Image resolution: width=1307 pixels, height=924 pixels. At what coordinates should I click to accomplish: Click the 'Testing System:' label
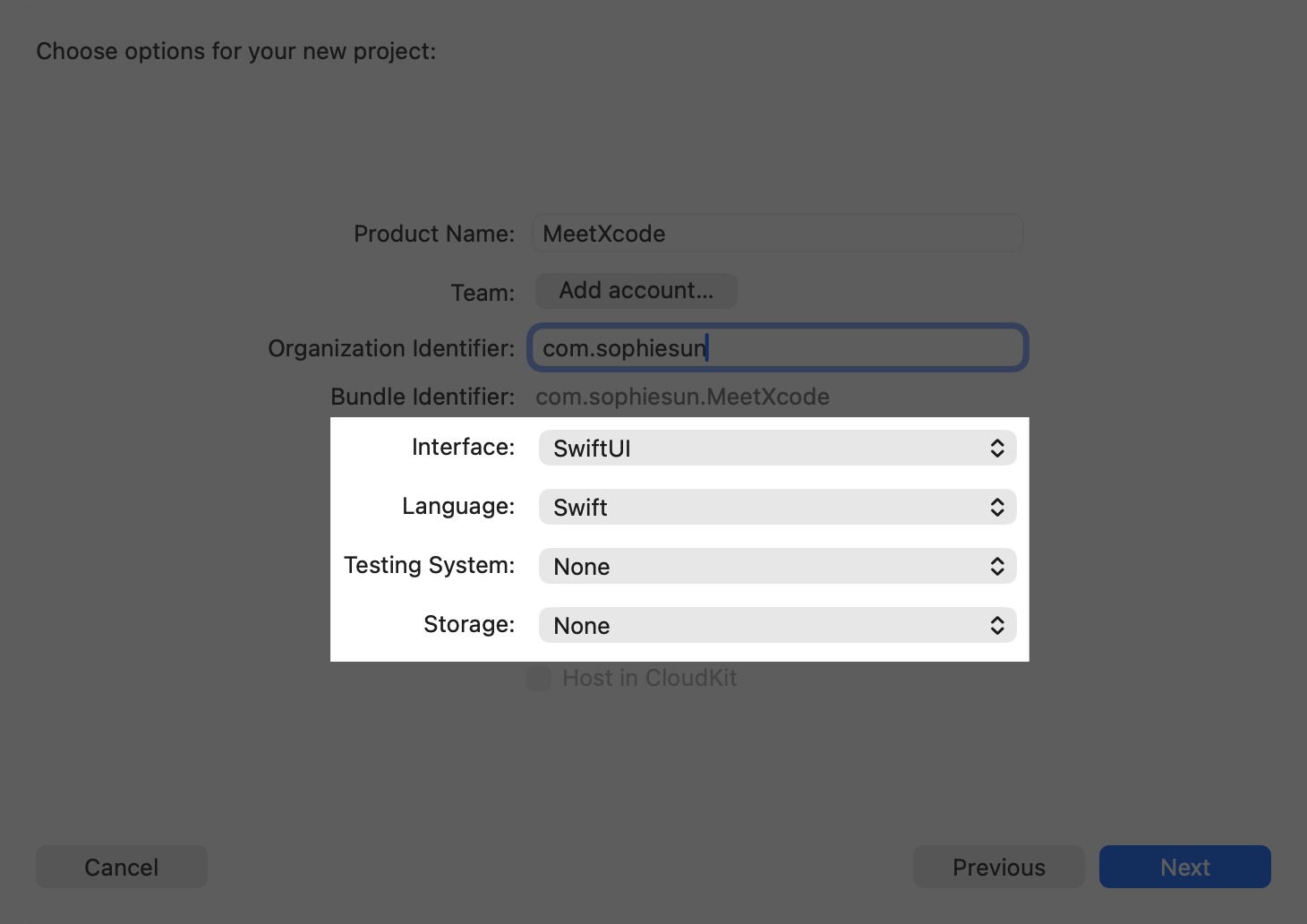pos(430,565)
